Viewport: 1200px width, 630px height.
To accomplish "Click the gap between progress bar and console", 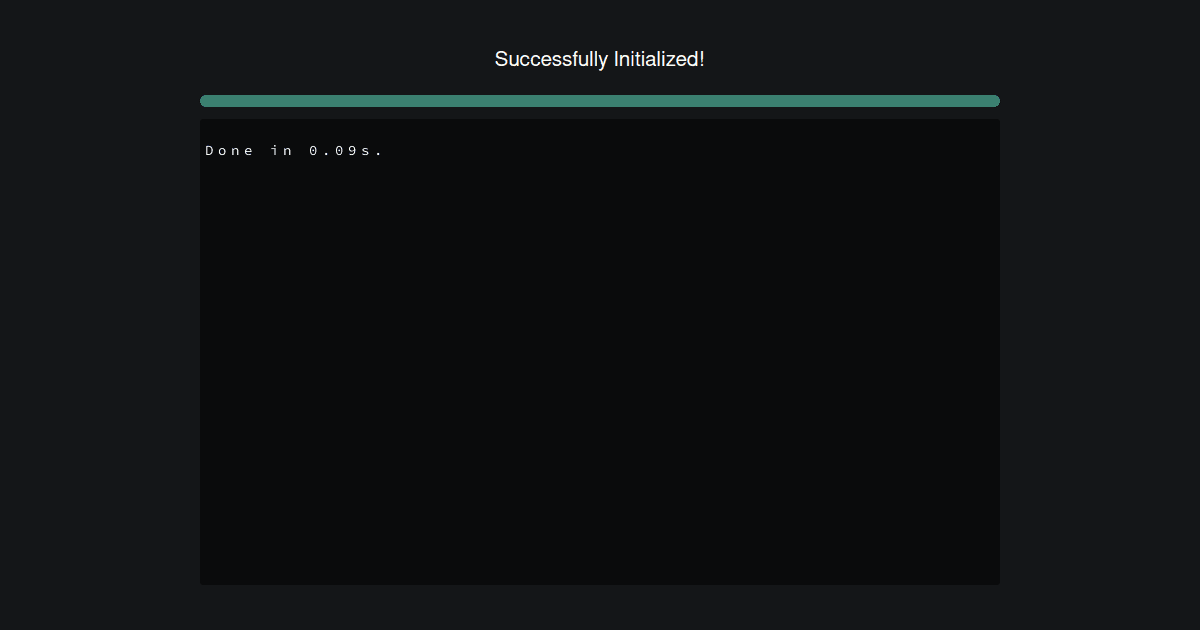I will (600, 113).
